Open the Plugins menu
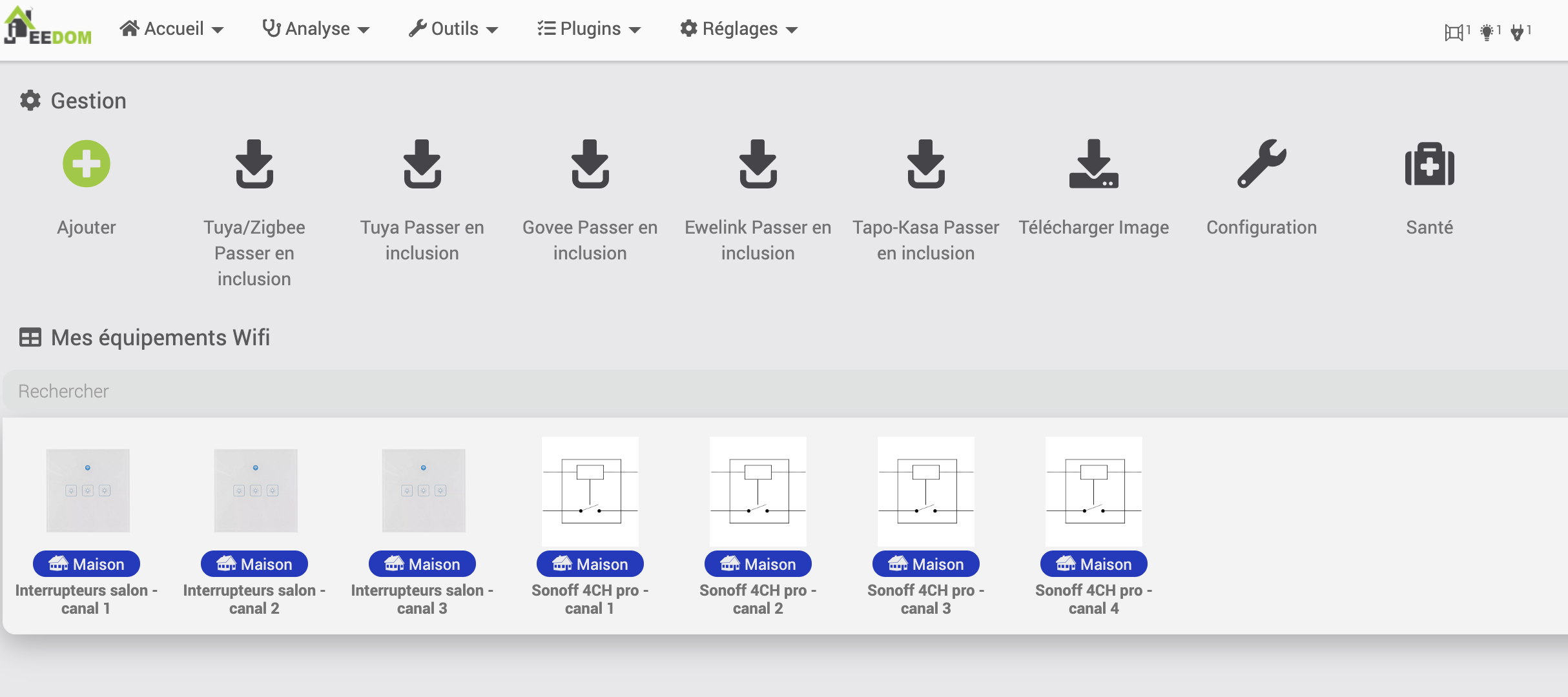 pyautogui.click(x=589, y=29)
